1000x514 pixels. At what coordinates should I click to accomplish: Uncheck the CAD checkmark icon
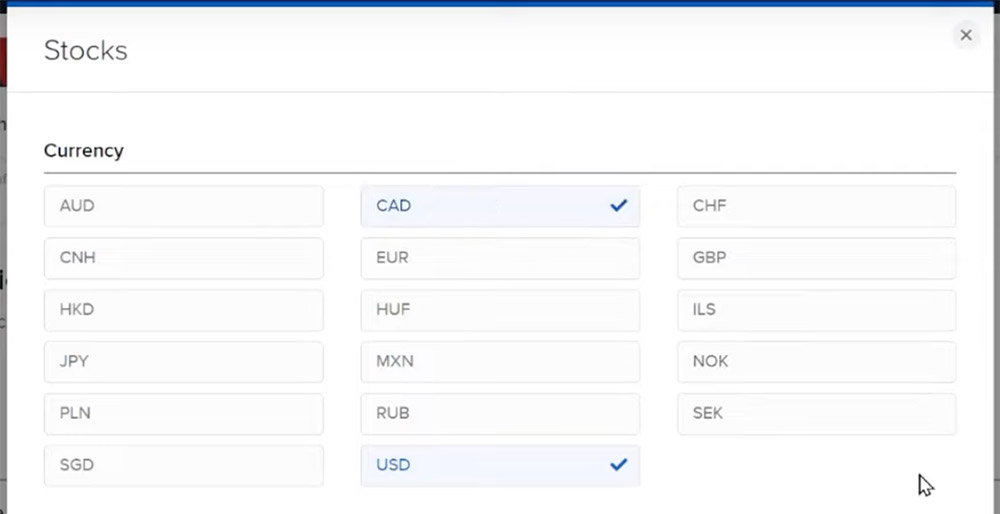click(x=618, y=205)
